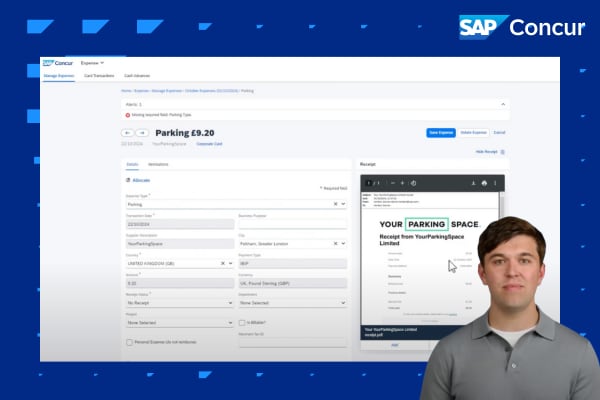Check the Personal Expense checkbox

click(x=129, y=342)
